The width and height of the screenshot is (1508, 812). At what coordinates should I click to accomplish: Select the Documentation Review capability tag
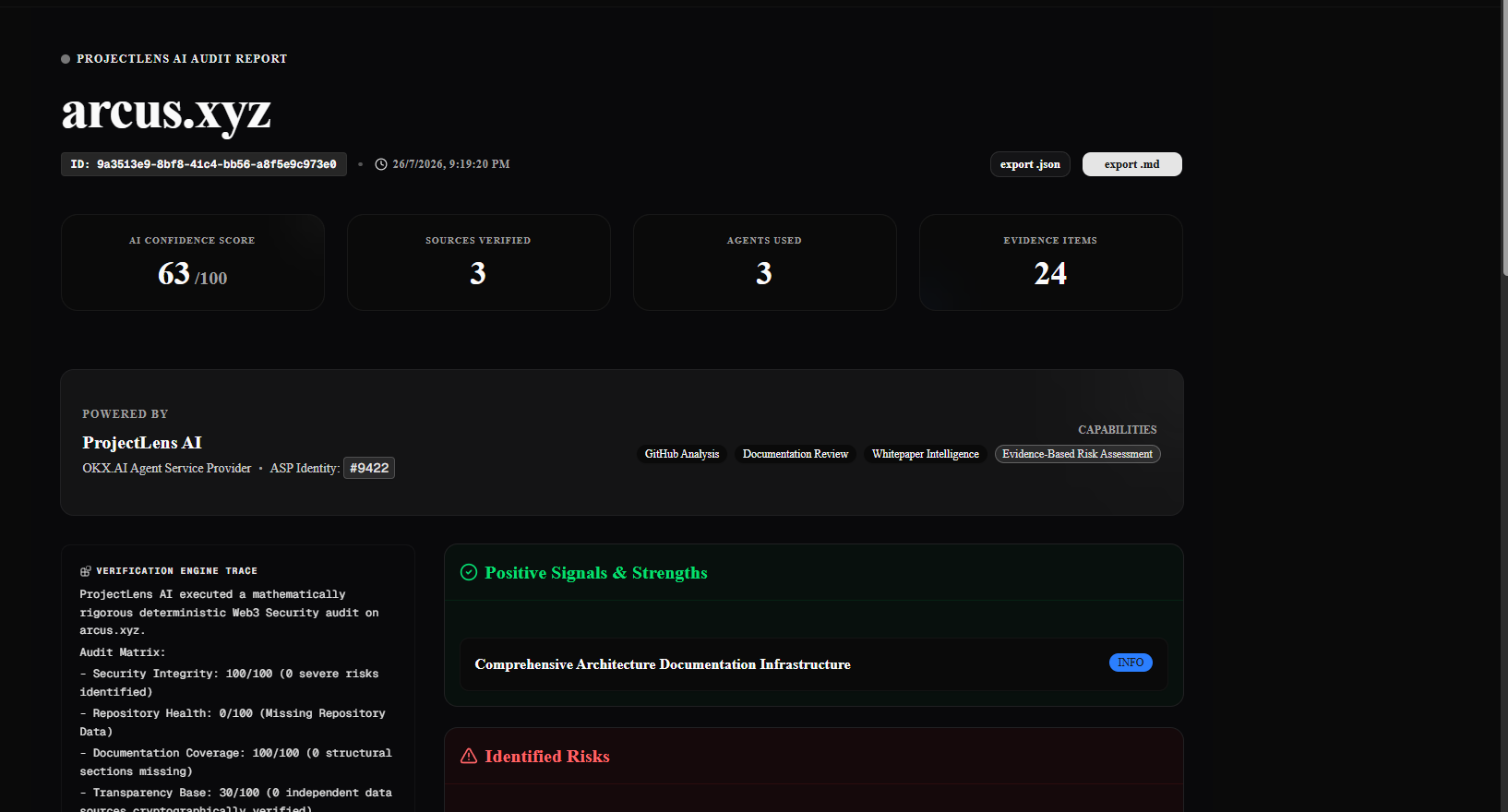pyautogui.click(x=796, y=454)
